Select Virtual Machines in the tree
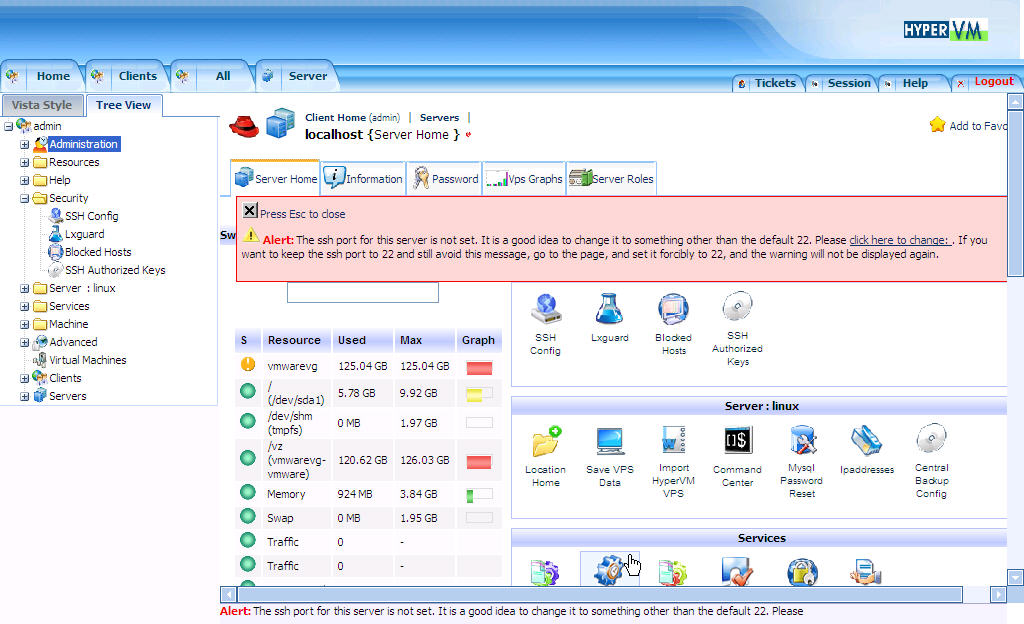The image size is (1024, 624). pyautogui.click(x=87, y=360)
